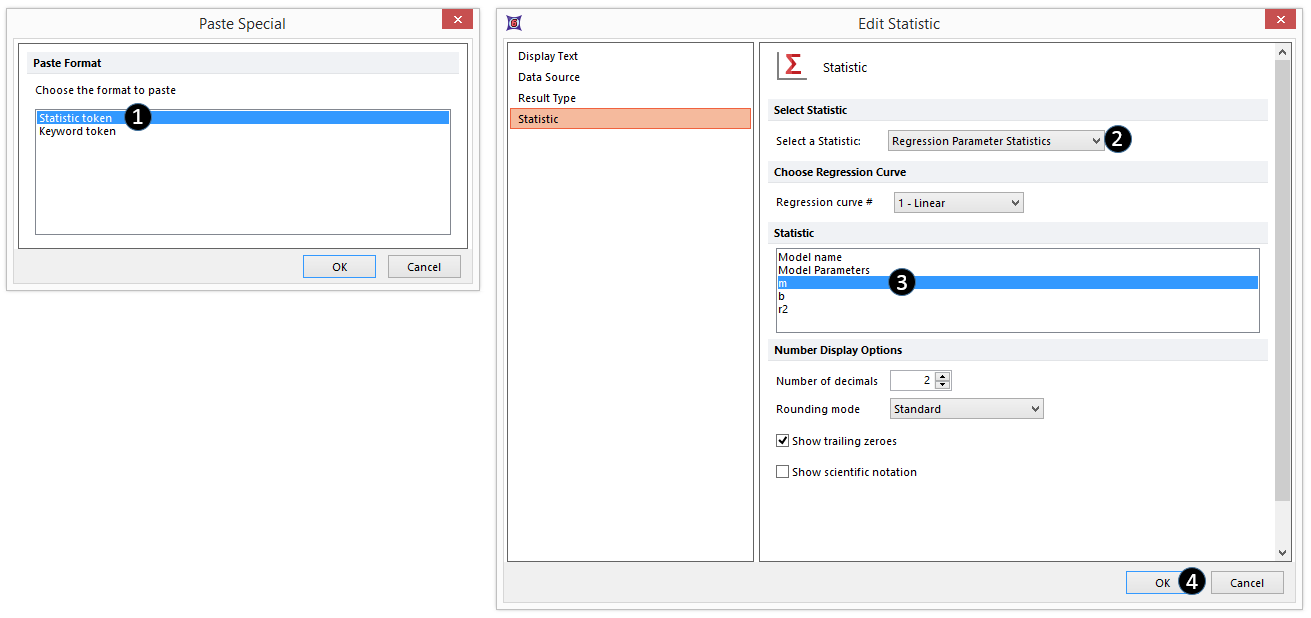Enable Show scientific notation

pyautogui.click(x=782, y=472)
